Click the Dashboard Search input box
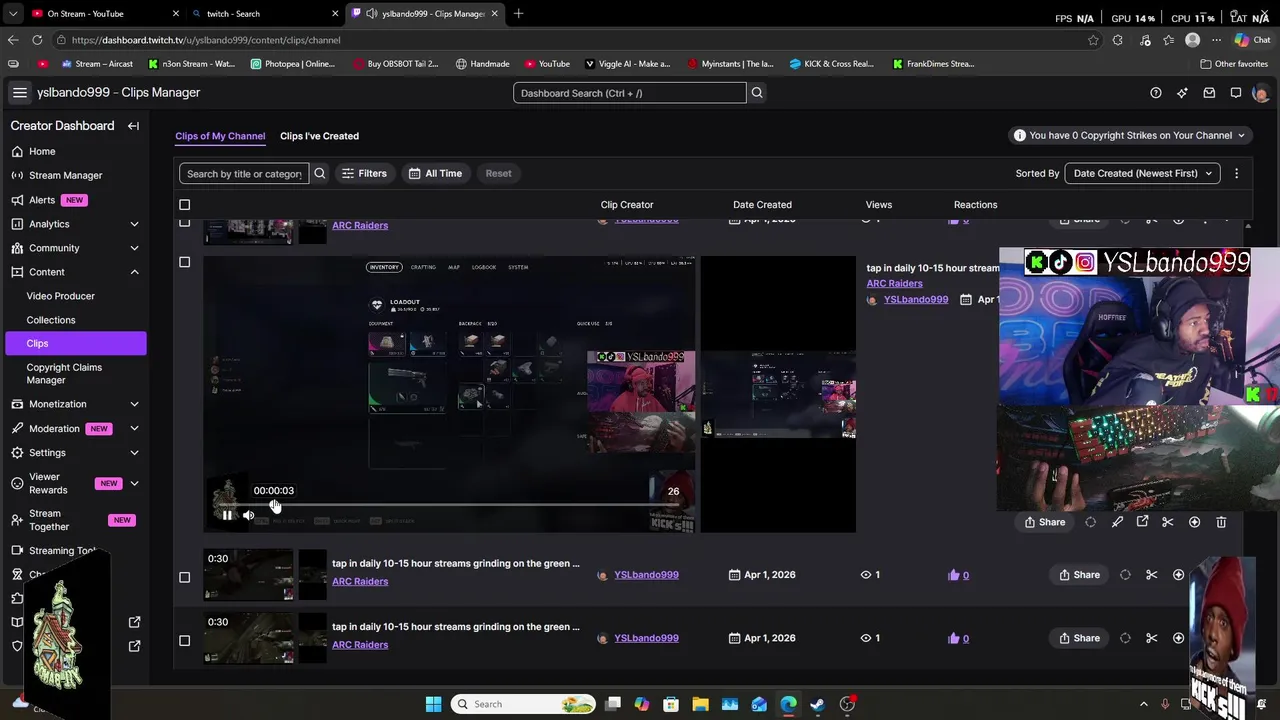This screenshot has height=720, width=1280. [630, 93]
